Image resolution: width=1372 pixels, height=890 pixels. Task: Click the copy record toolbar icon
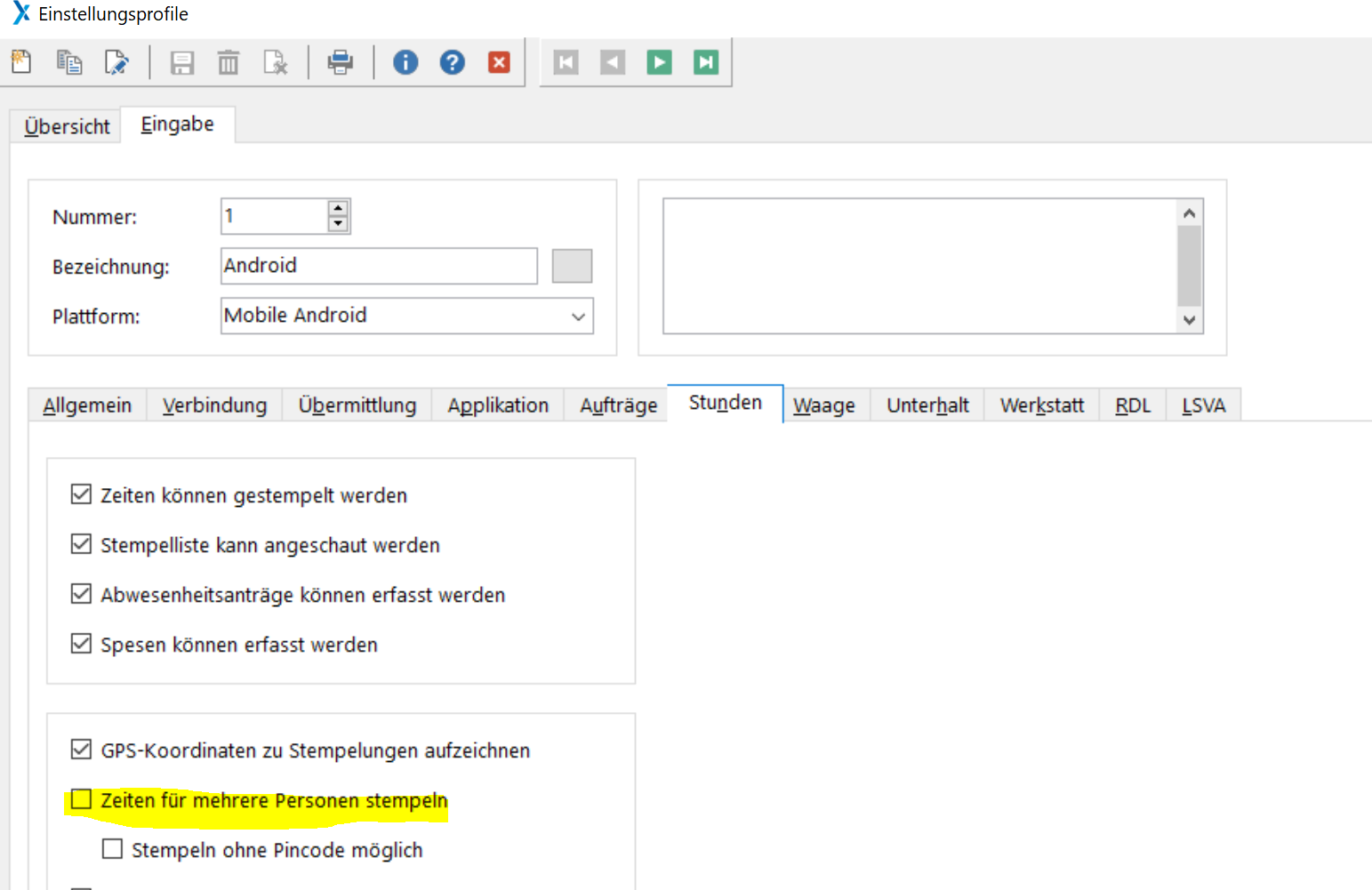69,62
